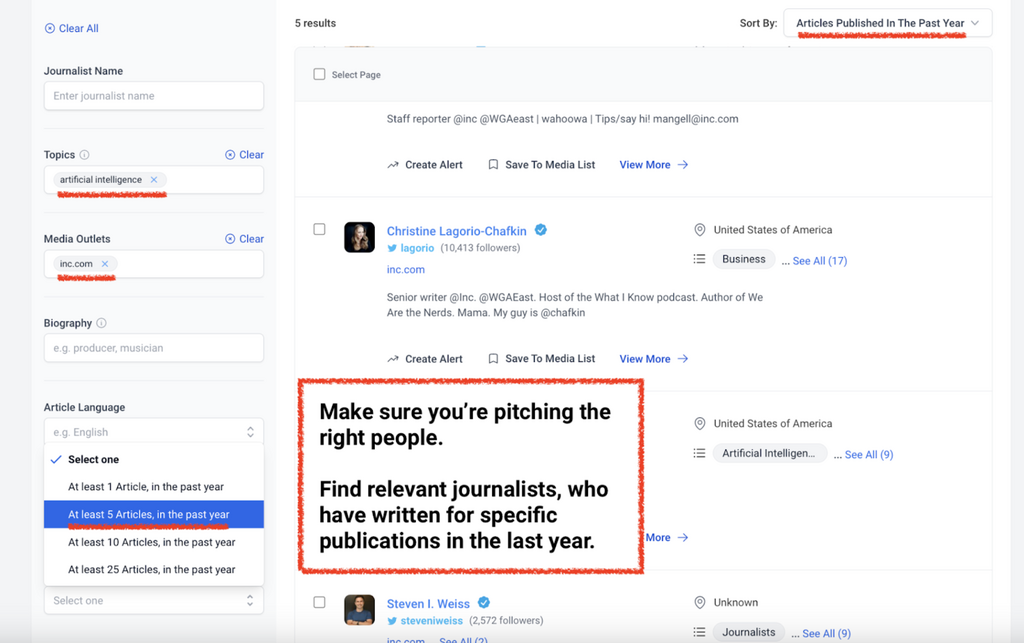This screenshot has height=643, width=1024.
Task: Remove the inc.com media outlet tag
Action: 105,264
